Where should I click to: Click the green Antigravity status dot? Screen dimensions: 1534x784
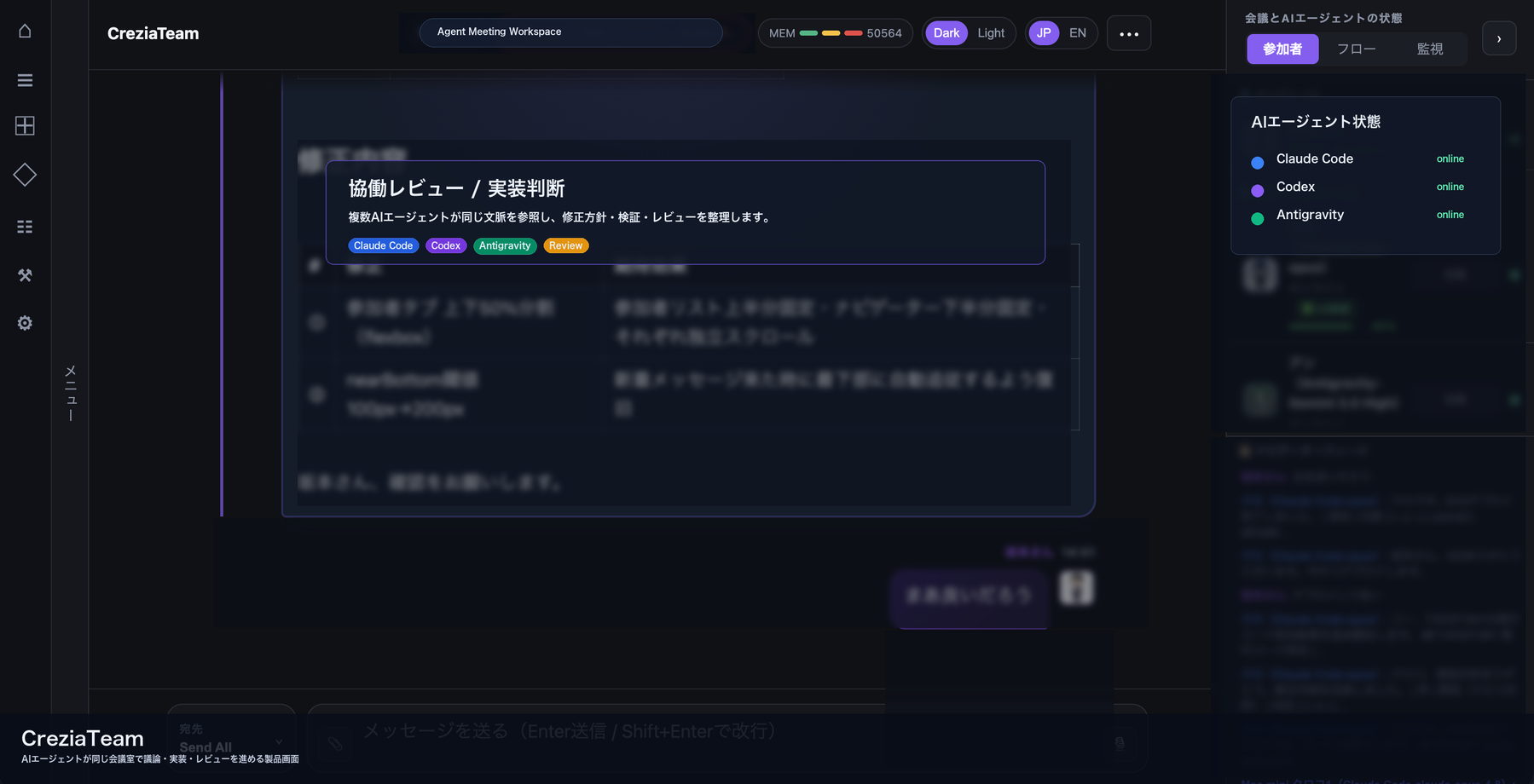[x=1257, y=219]
